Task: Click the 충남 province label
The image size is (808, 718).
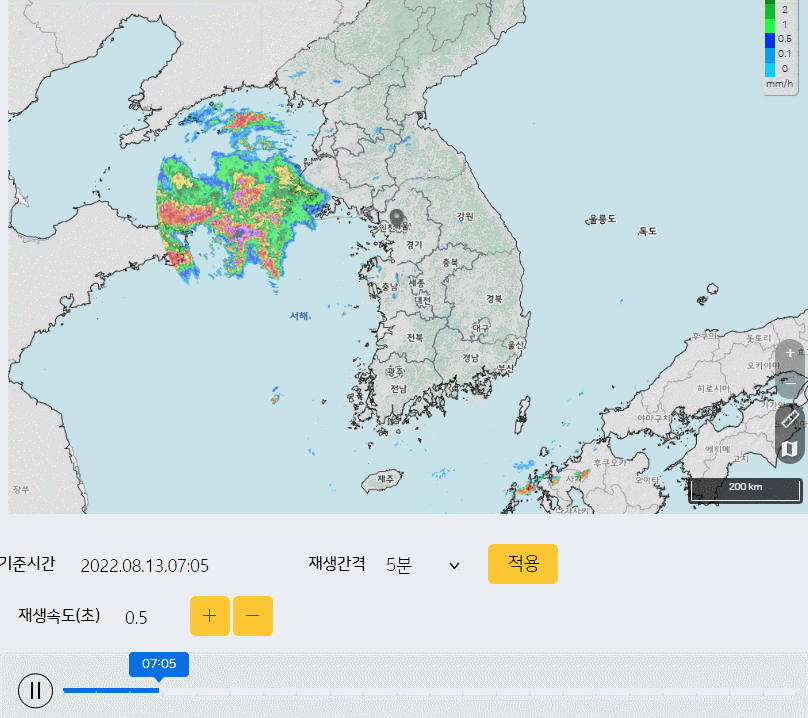Action: pos(390,287)
